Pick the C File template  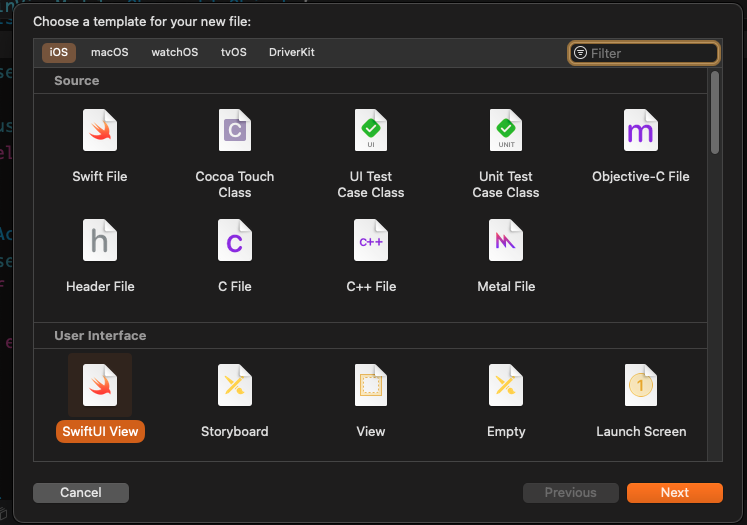234,241
